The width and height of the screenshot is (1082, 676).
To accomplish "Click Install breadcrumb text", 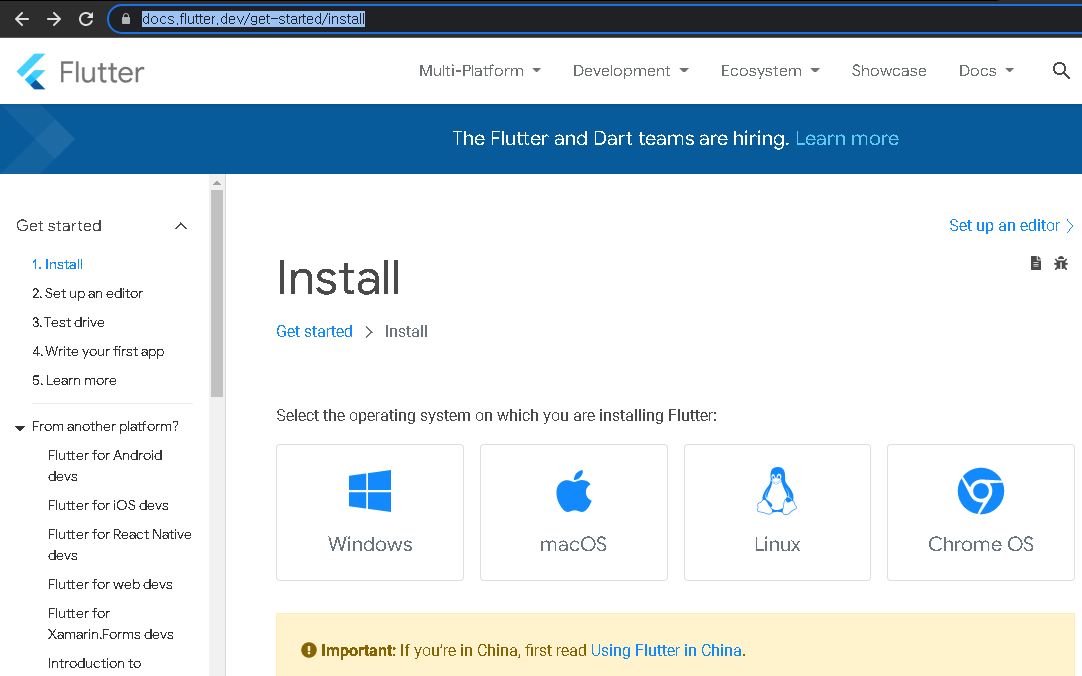I will click(x=406, y=332).
